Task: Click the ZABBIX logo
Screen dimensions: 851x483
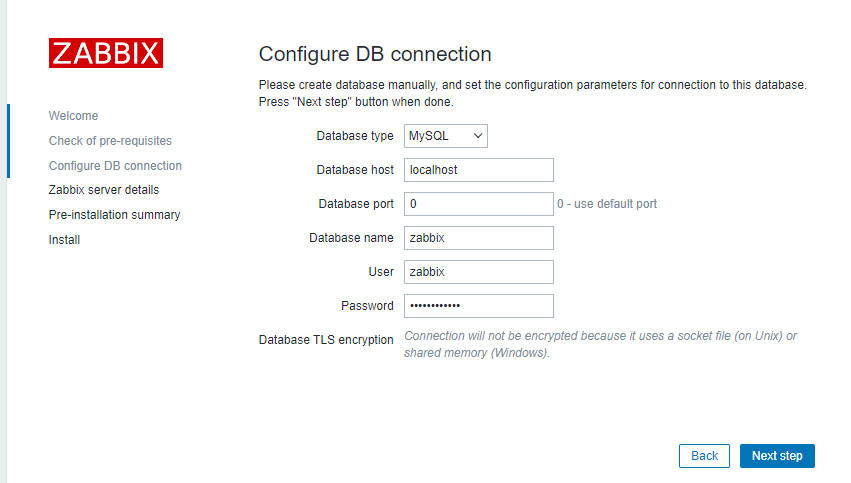Action: click(x=105, y=53)
